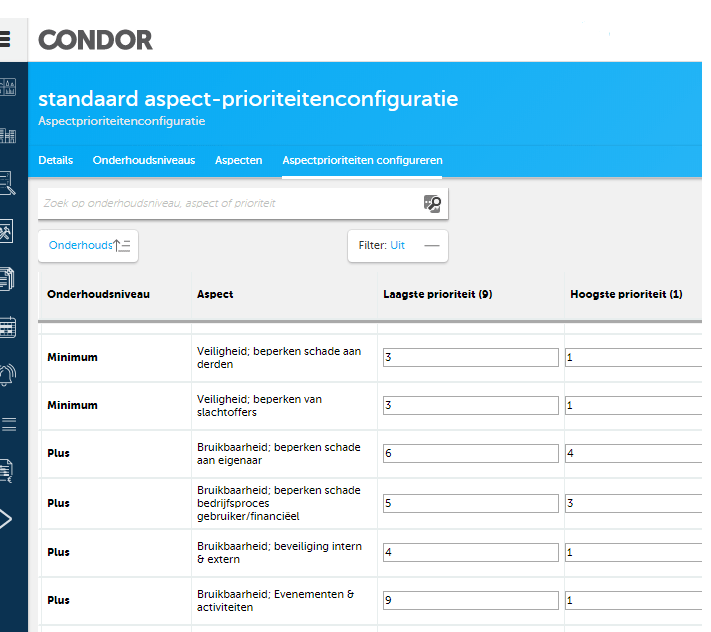Viewport: 711px width, 632px height.
Task: Edit hoogste prioriteit for beperken van slachtoffers
Action: click(633, 405)
